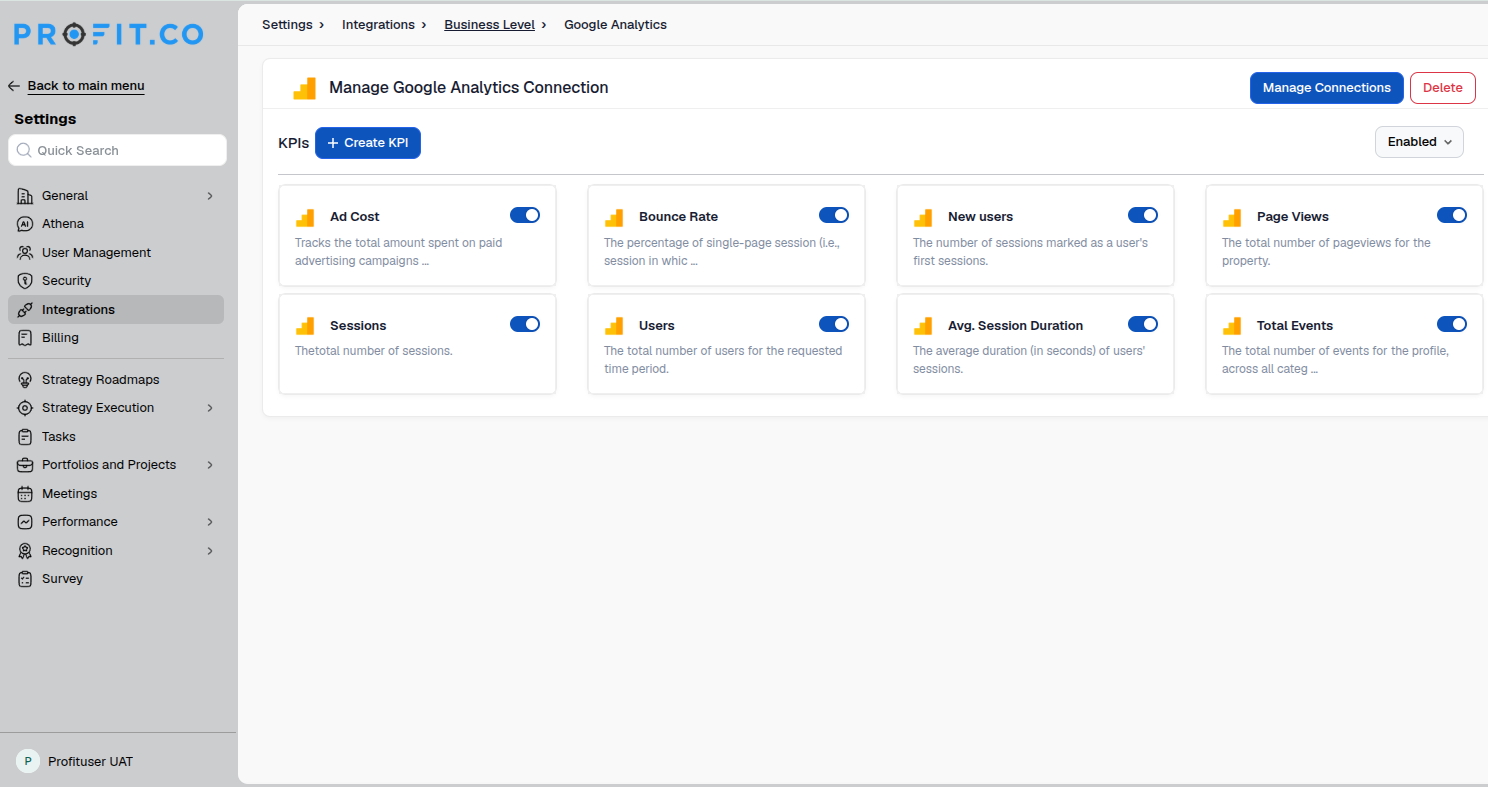Expand the General submenu chevron

(210, 196)
